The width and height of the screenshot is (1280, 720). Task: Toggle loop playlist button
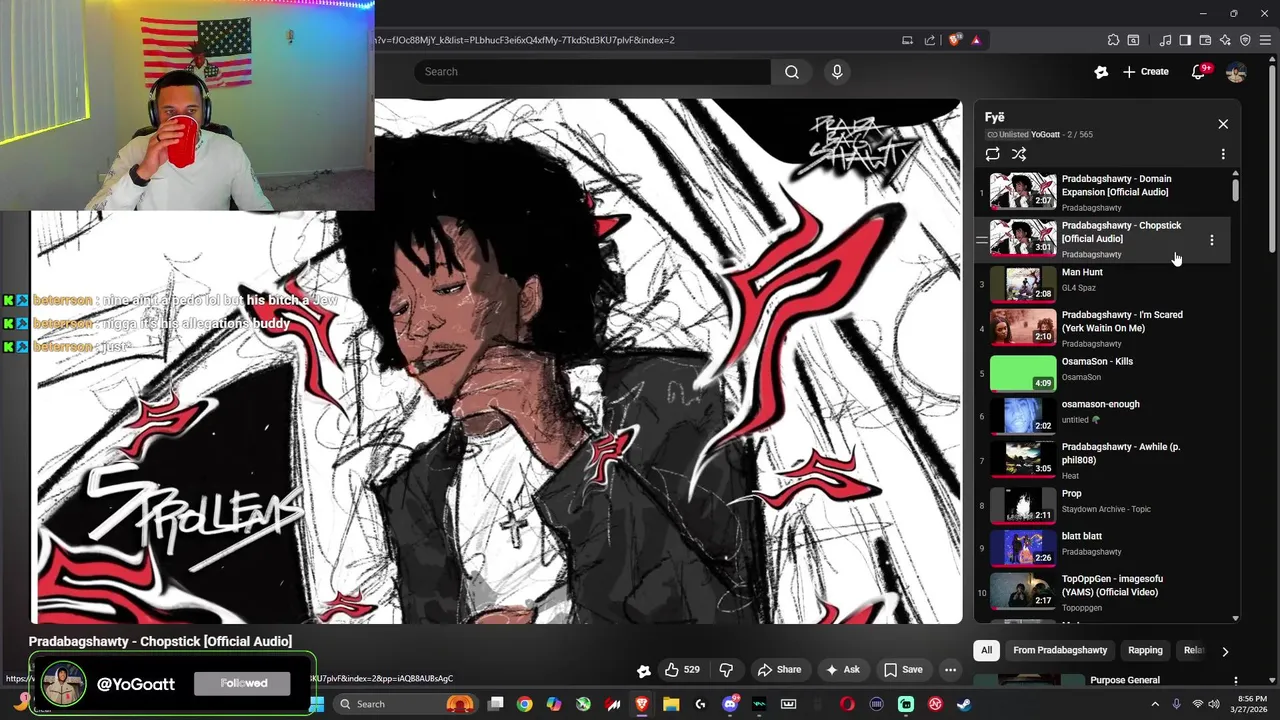992,154
